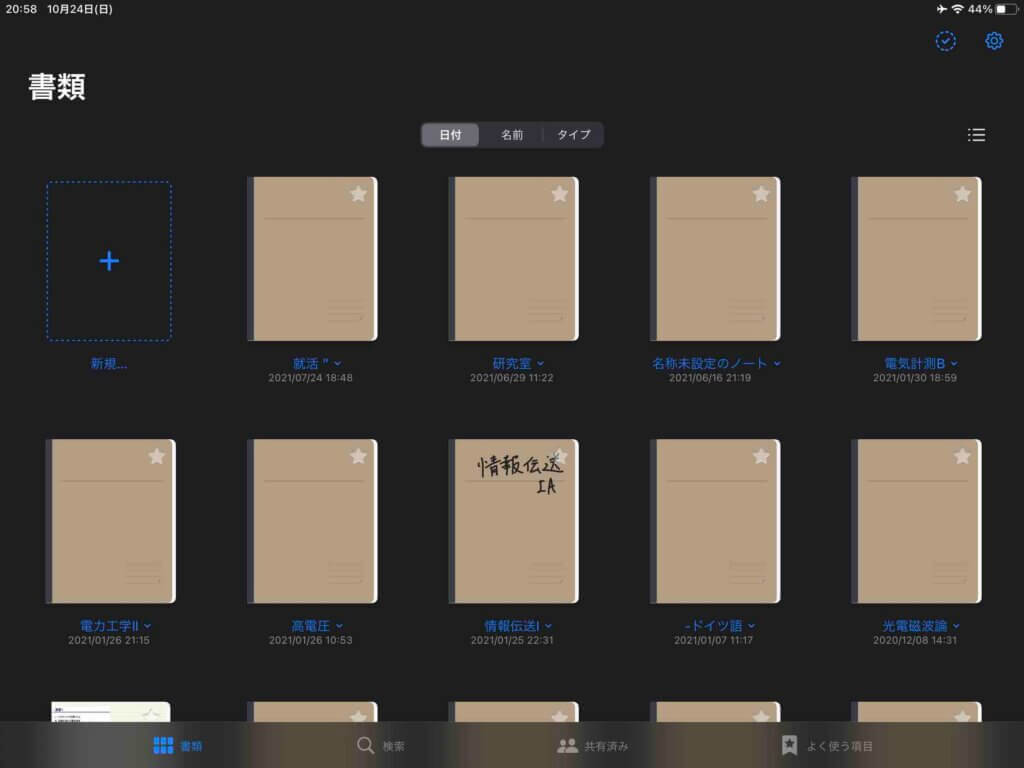The height and width of the screenshot is (768, 1024).
Task: Switch to list view icon
Action: pos(976,135)
